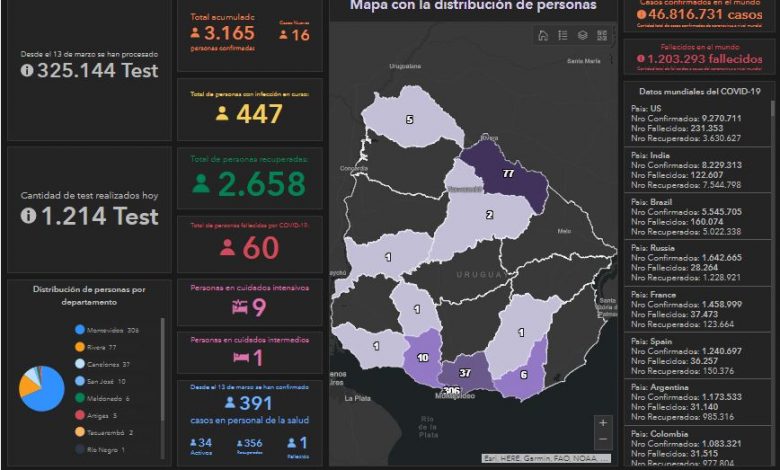
Task: Select the Montevideo blue legend swatch
Action: pos(79,329)
